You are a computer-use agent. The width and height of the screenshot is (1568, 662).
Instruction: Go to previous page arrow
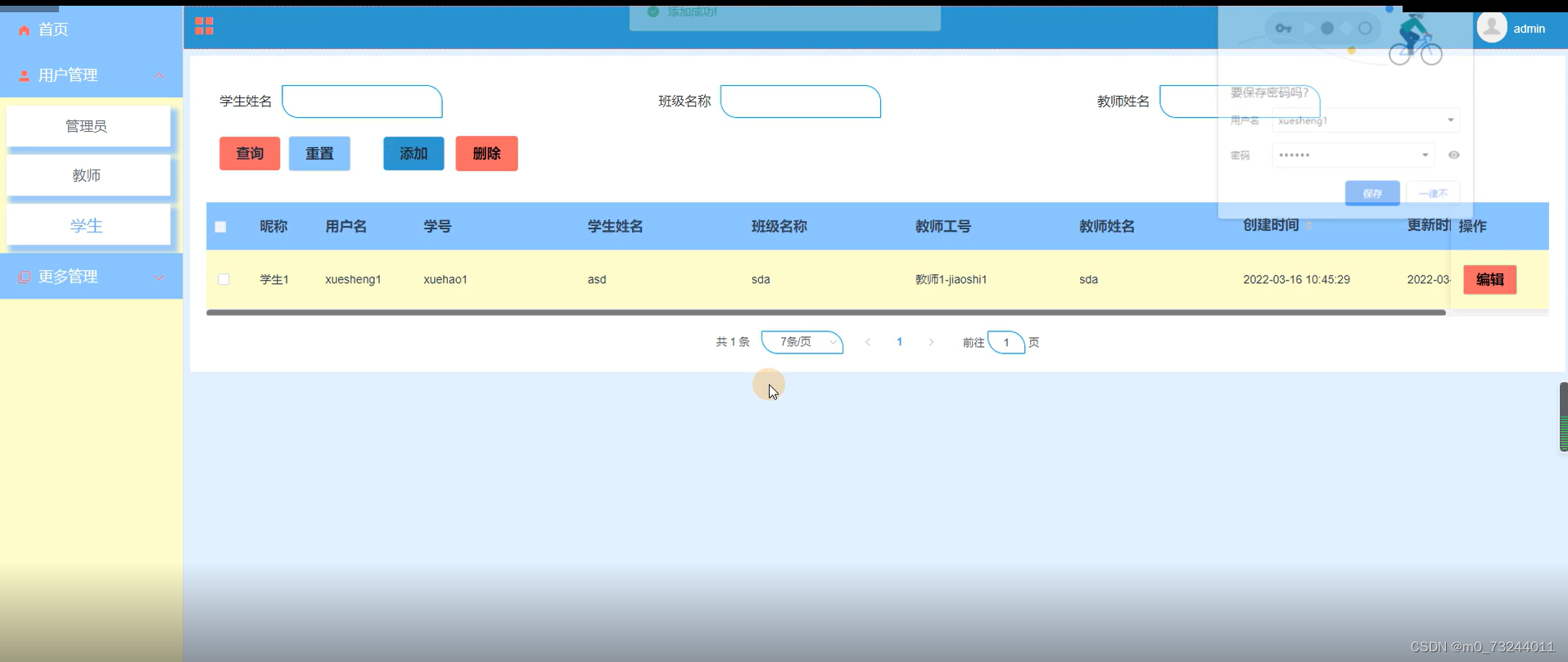(x=868, y=342)
